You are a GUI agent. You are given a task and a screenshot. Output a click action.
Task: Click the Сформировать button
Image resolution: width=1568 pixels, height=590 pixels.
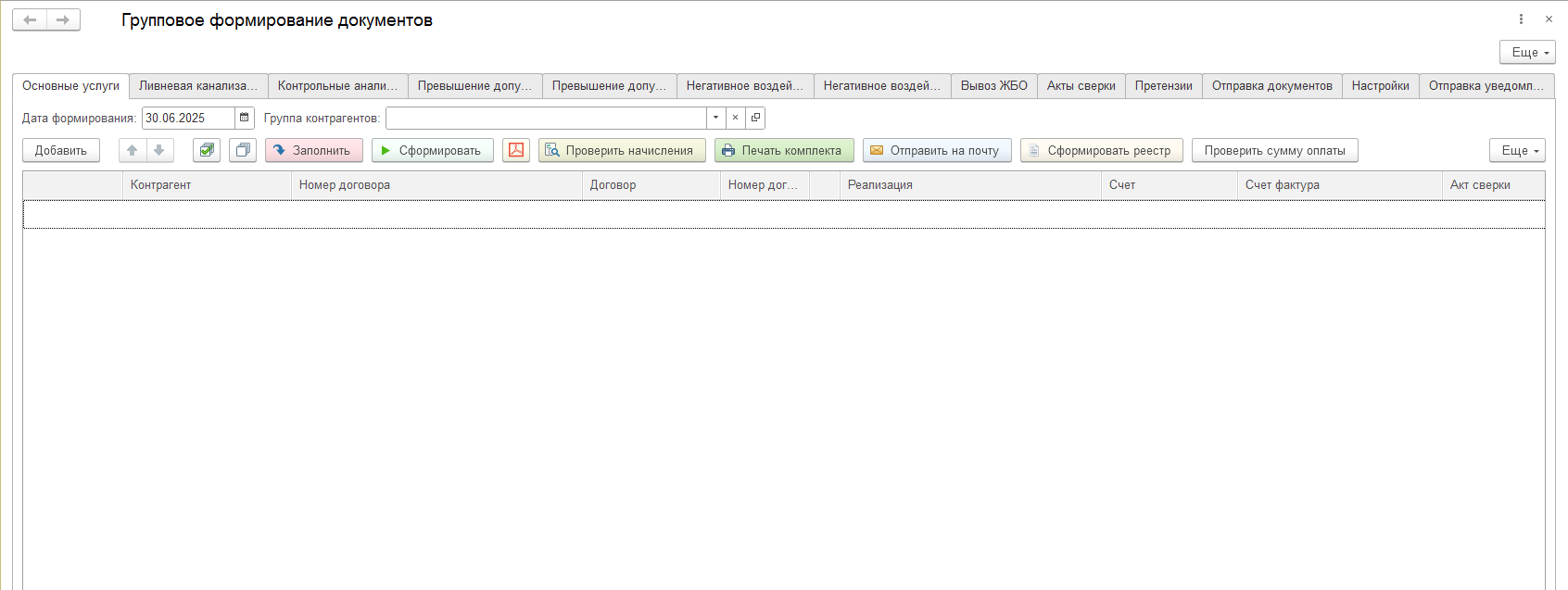click(x=433, y=150)
